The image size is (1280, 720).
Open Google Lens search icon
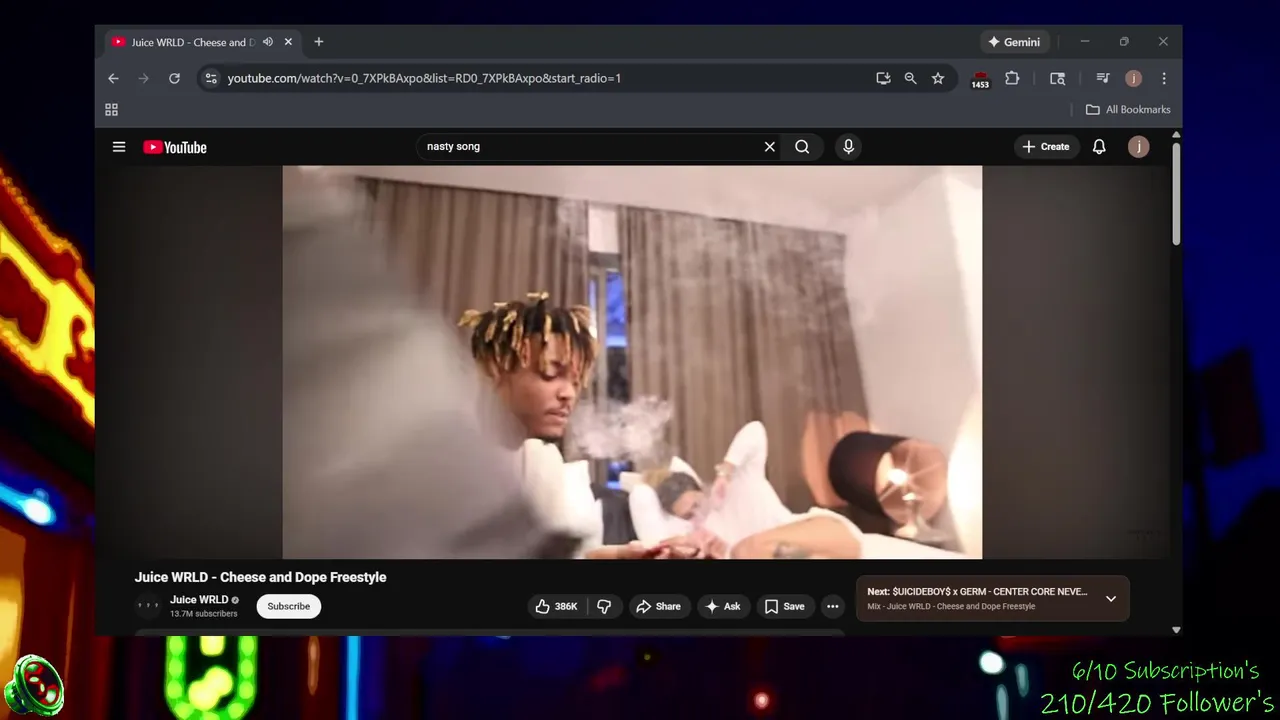click(x=1057, y=78)
